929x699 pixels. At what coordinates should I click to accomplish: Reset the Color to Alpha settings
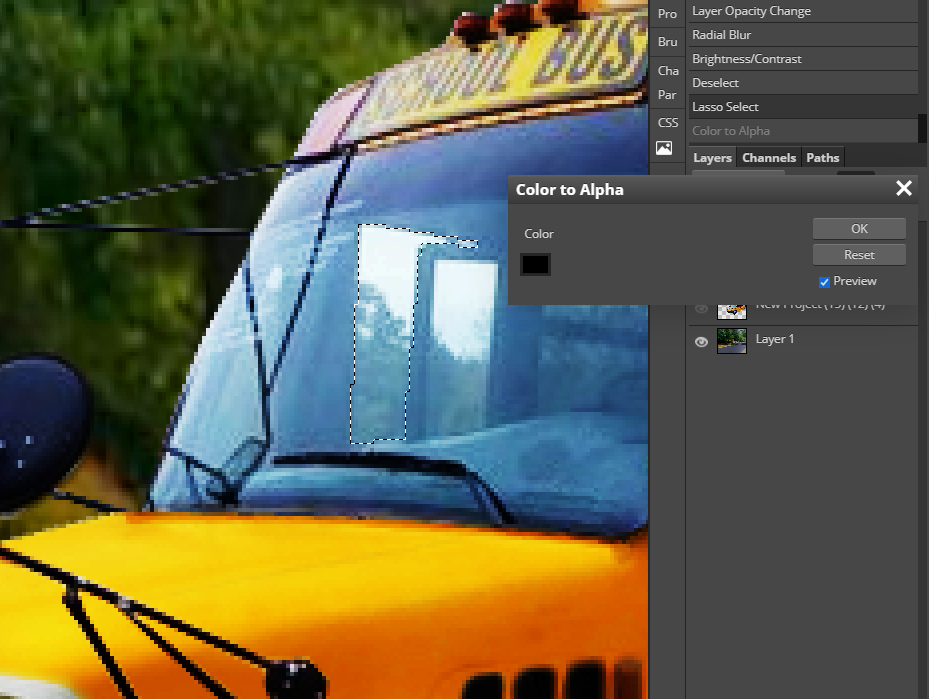[x=858, y=254]
